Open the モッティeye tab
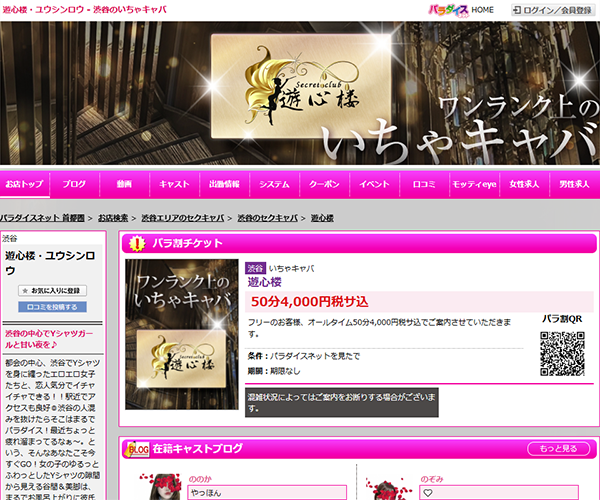The width and height of the screenshot is (600, 500). coord(474,184)
